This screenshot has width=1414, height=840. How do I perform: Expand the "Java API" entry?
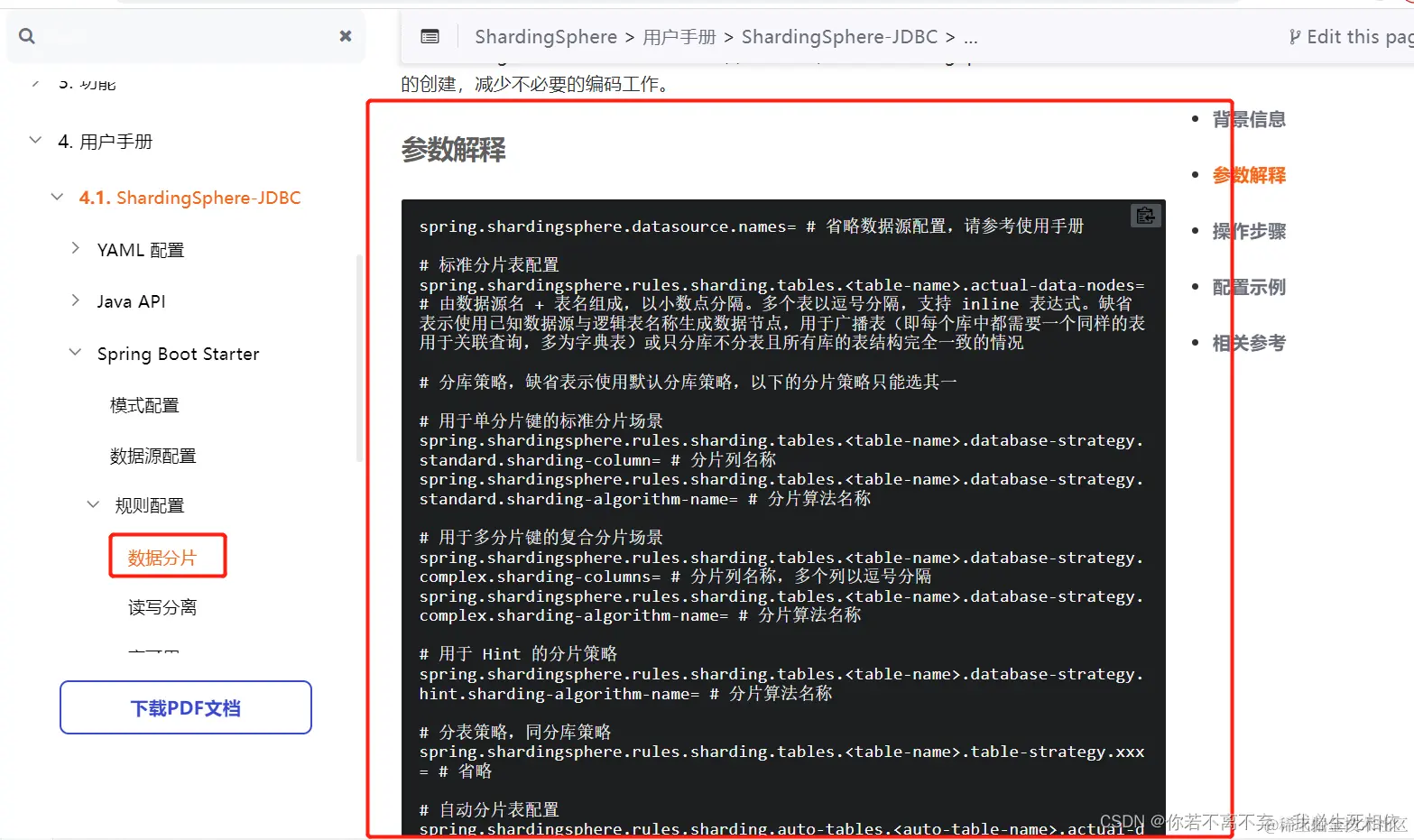pos(77,300)
